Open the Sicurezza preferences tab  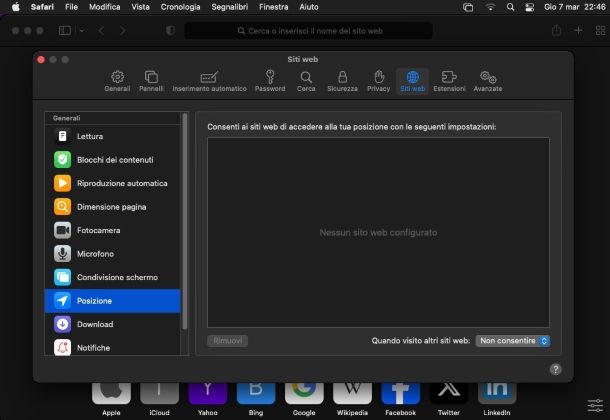point(342,81)
